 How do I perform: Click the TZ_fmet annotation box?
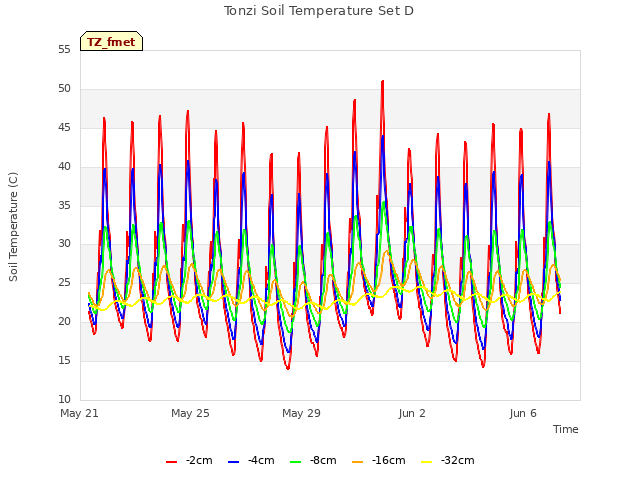pos(111,41)
